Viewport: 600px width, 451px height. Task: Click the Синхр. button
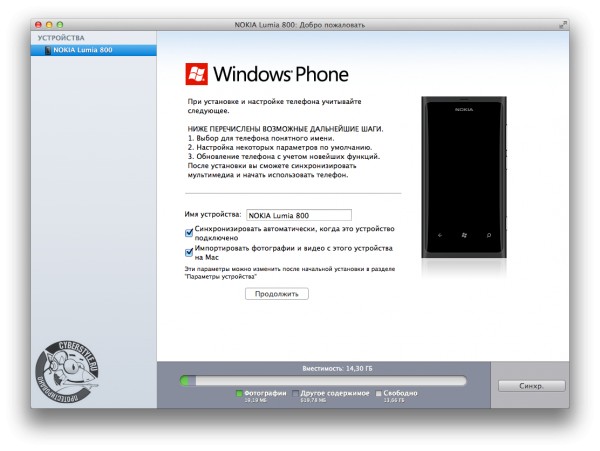(x=532, y=386)
